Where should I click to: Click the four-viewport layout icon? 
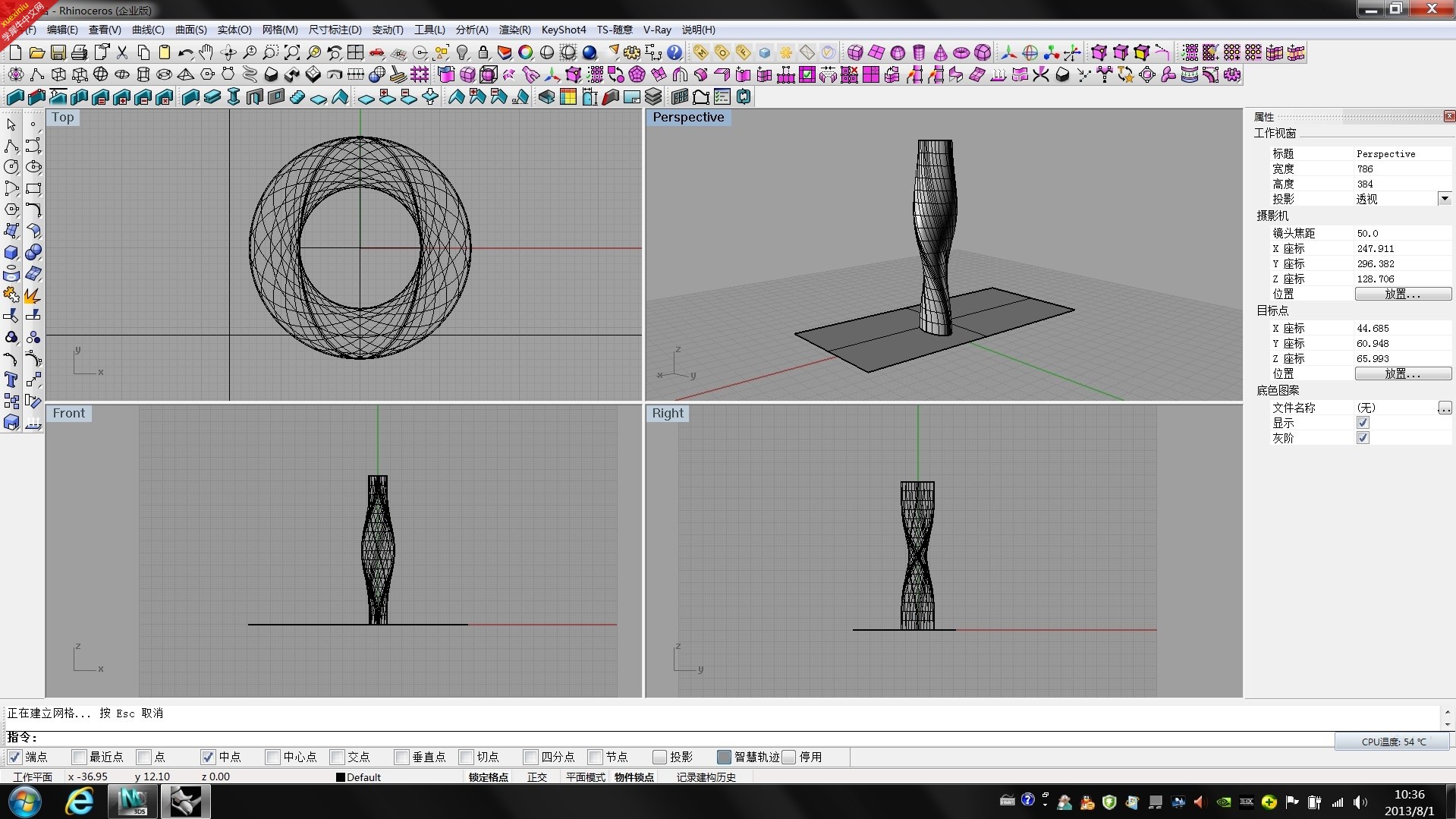[x=355, y=52]
